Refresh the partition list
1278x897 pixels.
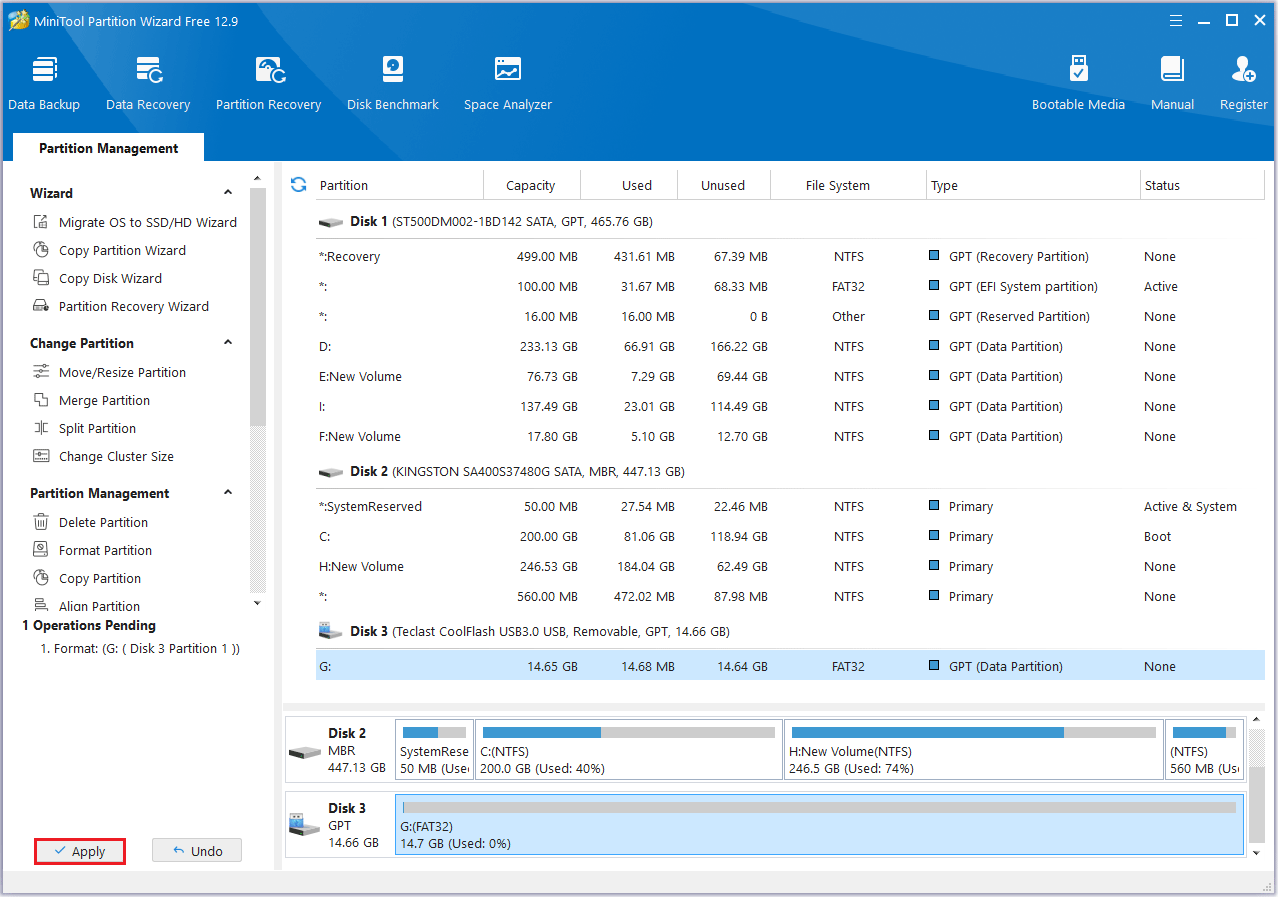298,185
